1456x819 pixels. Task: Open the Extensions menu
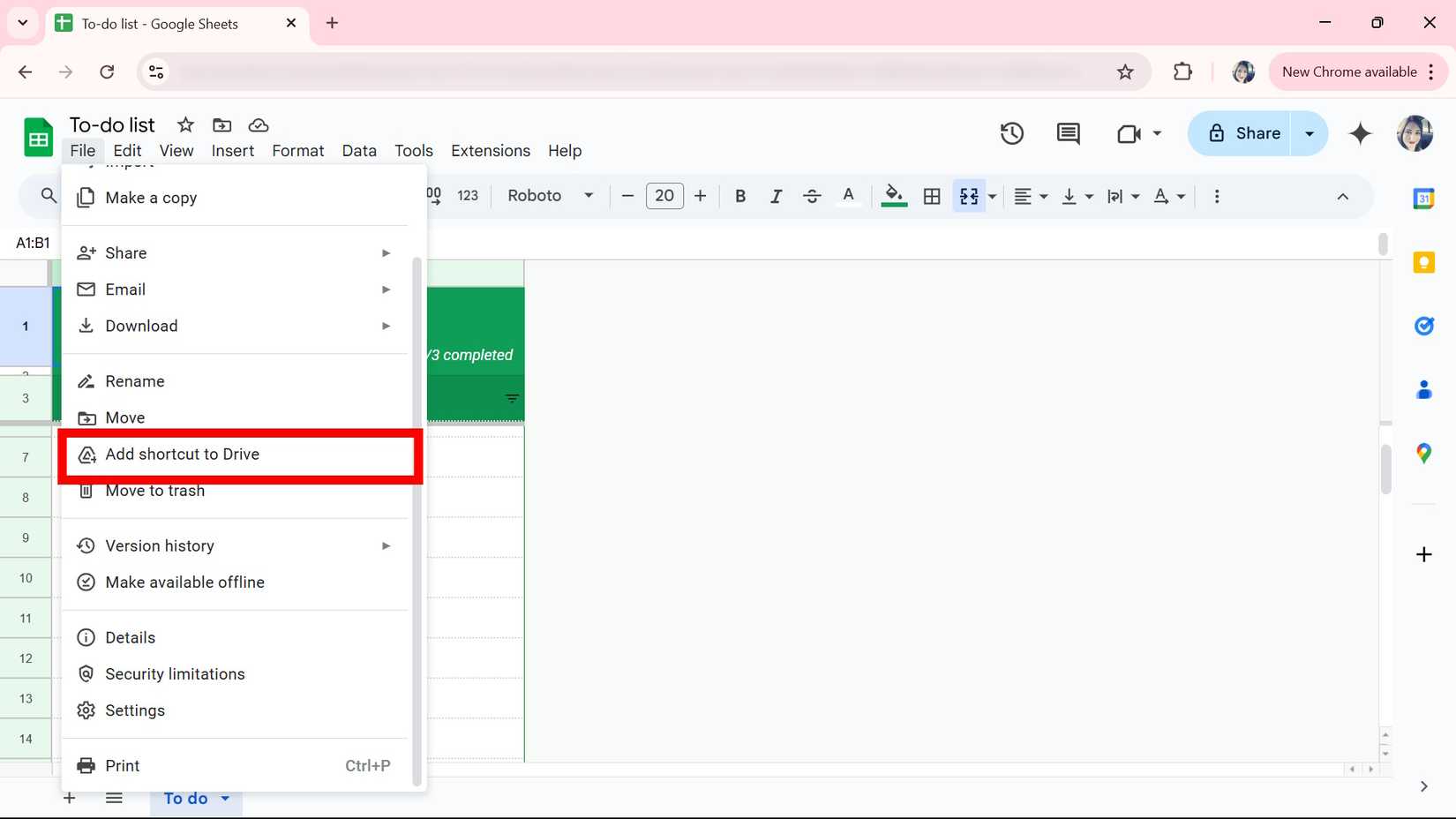pyautogui.click(x=490, y=151)
